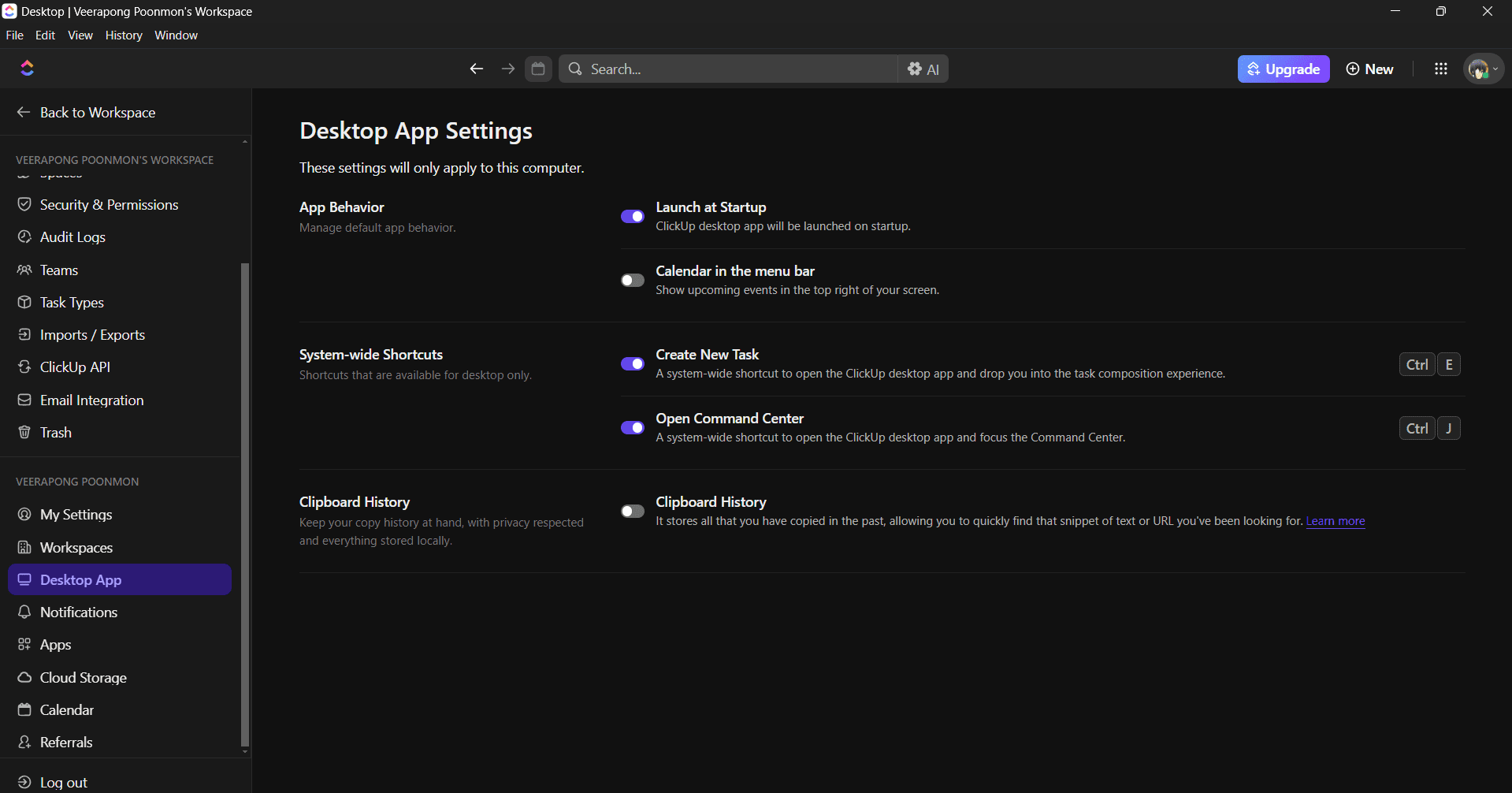Screen dimensions: 1512x793
Task: Click the My Settings icon
Action: 24,514
